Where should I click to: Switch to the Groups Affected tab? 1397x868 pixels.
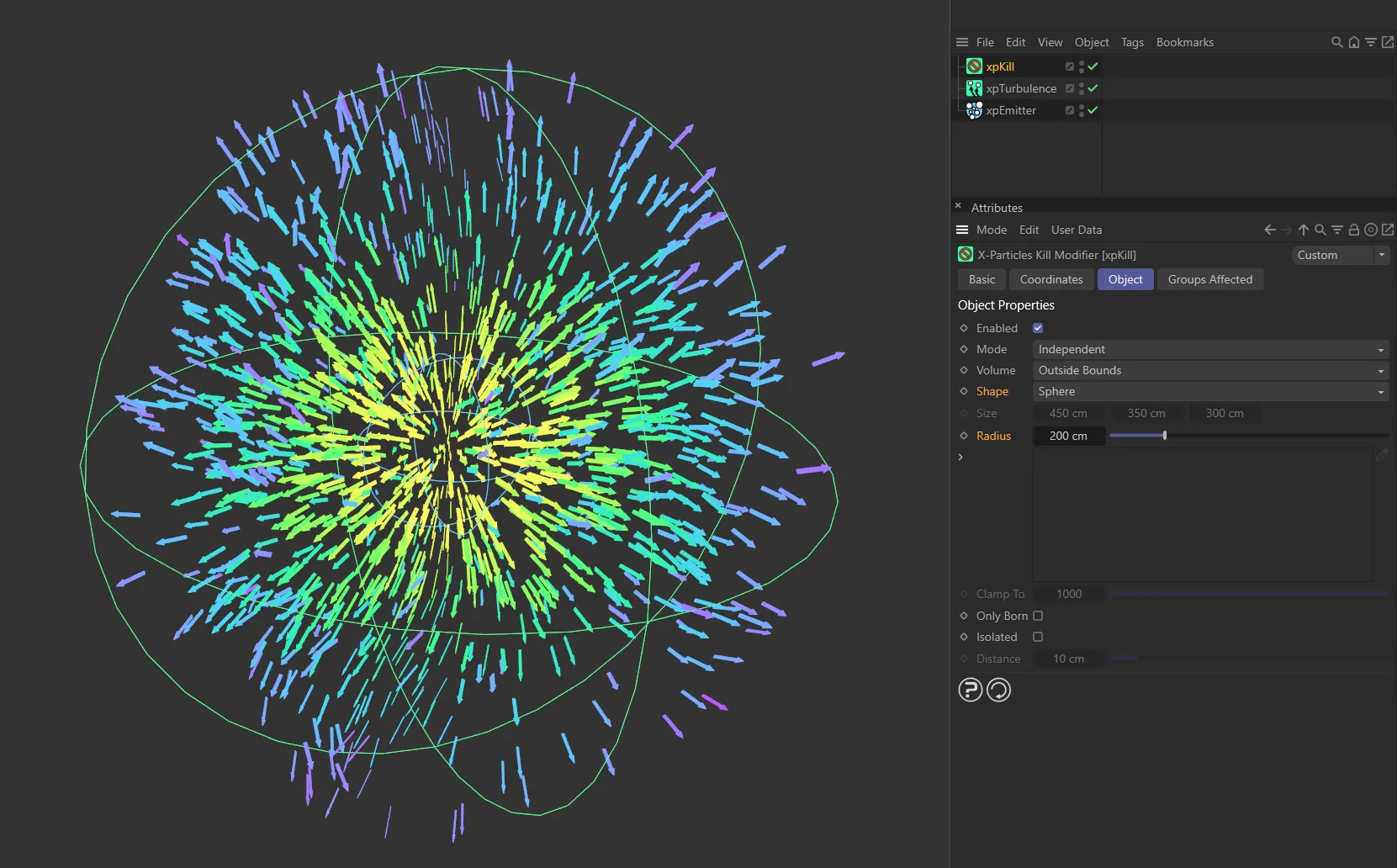pyautogui.click(x=1210, y=279)
